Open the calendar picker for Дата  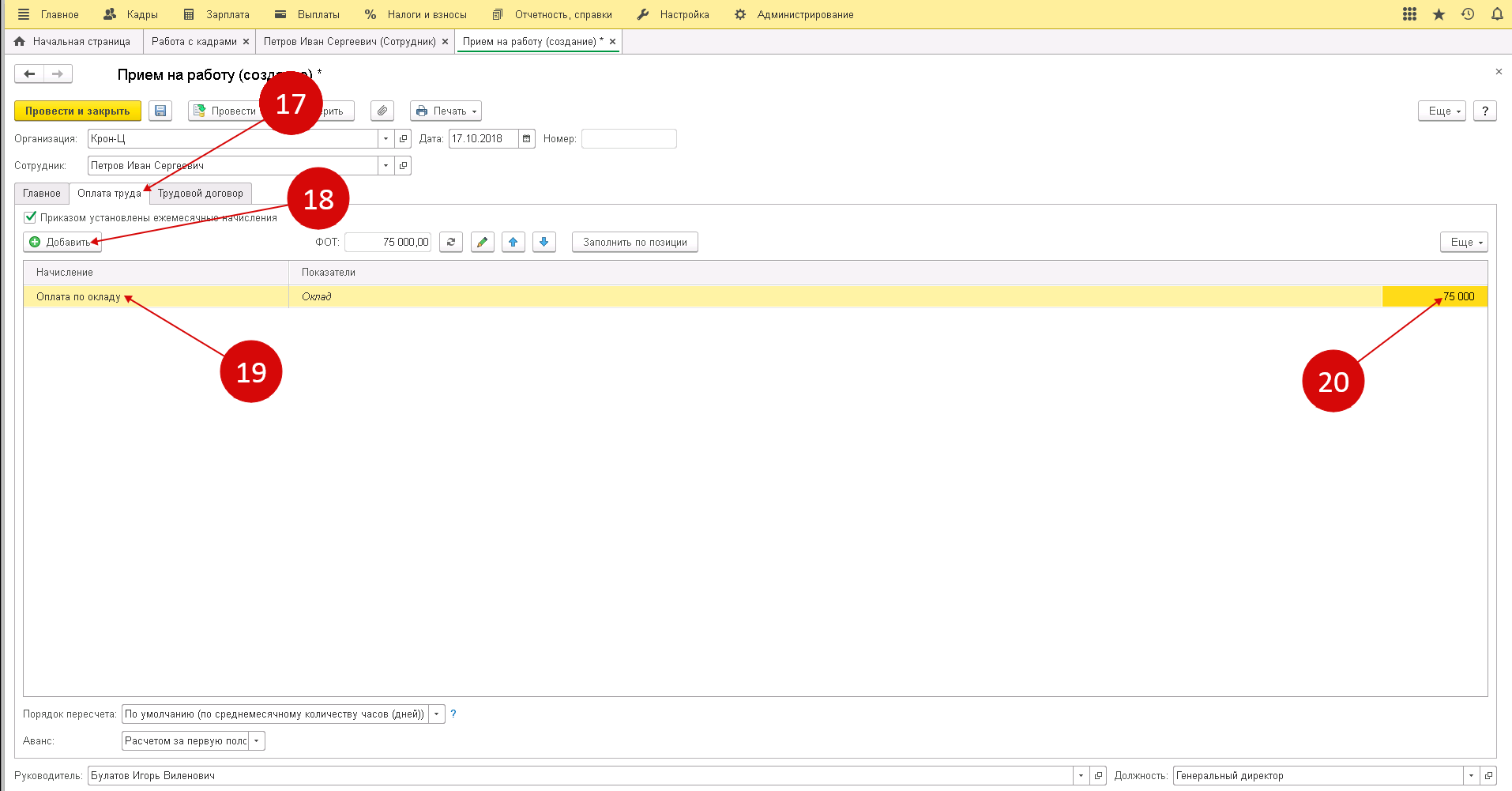tap(527, 139)
